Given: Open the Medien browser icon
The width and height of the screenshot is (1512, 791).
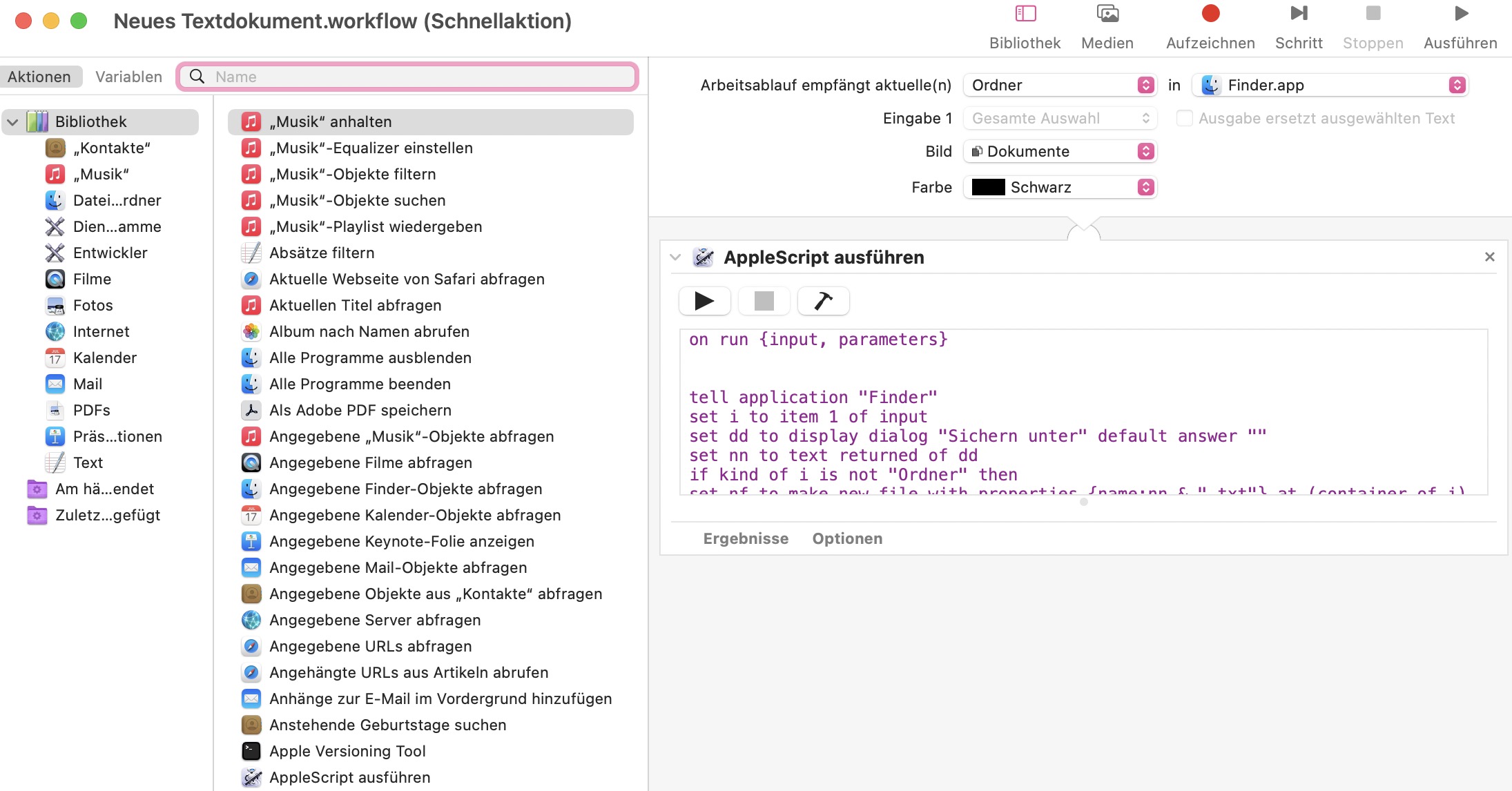Looking at the screenshot, I should coord(1107,14).
